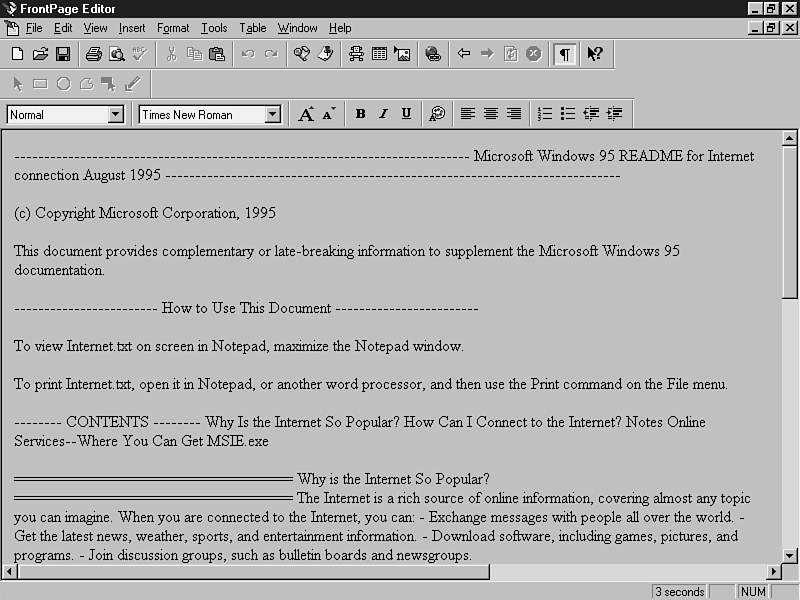
Task: Insert a table with the grid icon
Action: [x=379, y=54]
